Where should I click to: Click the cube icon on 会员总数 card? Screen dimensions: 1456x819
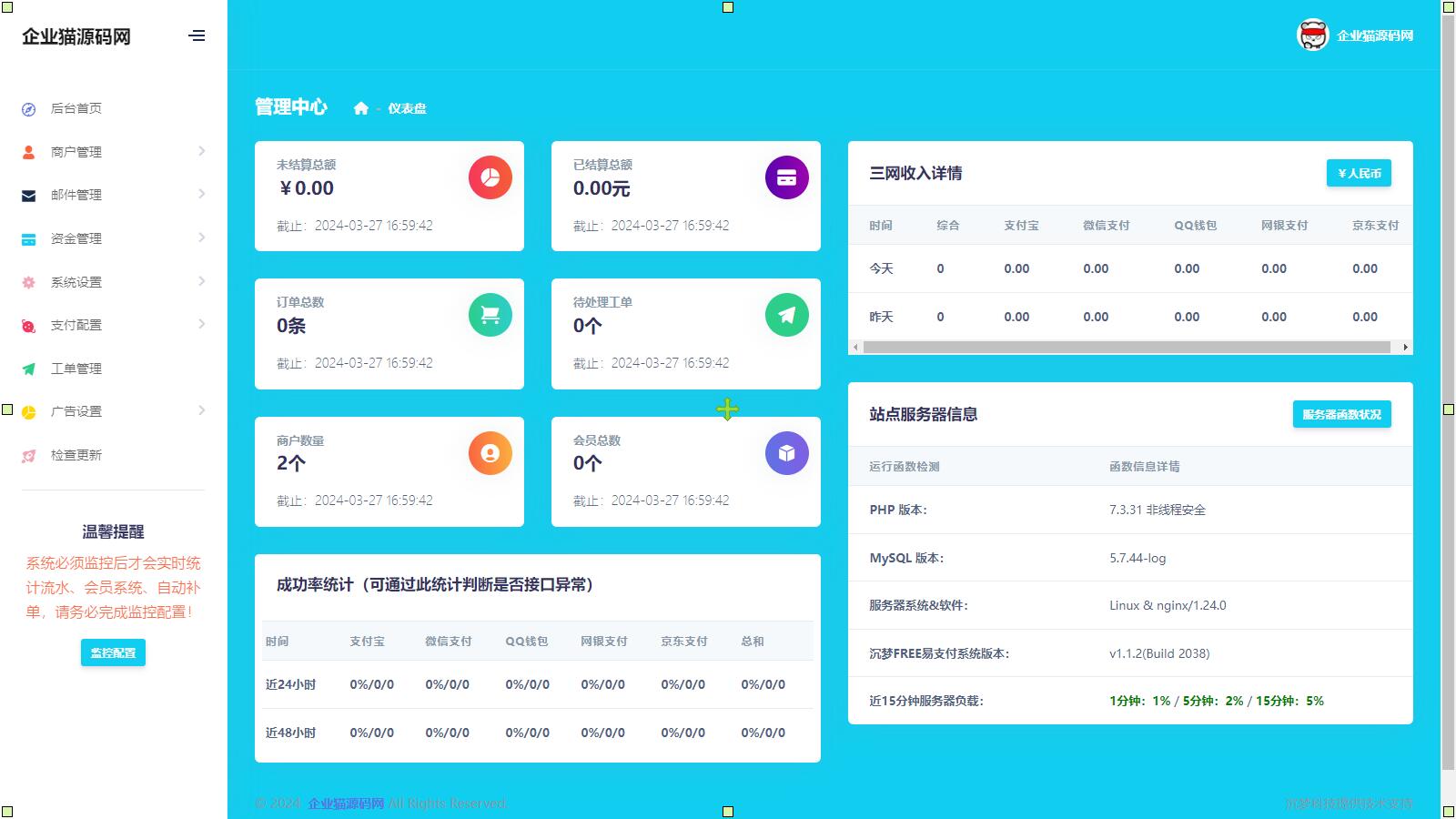[x=787, y=453]
